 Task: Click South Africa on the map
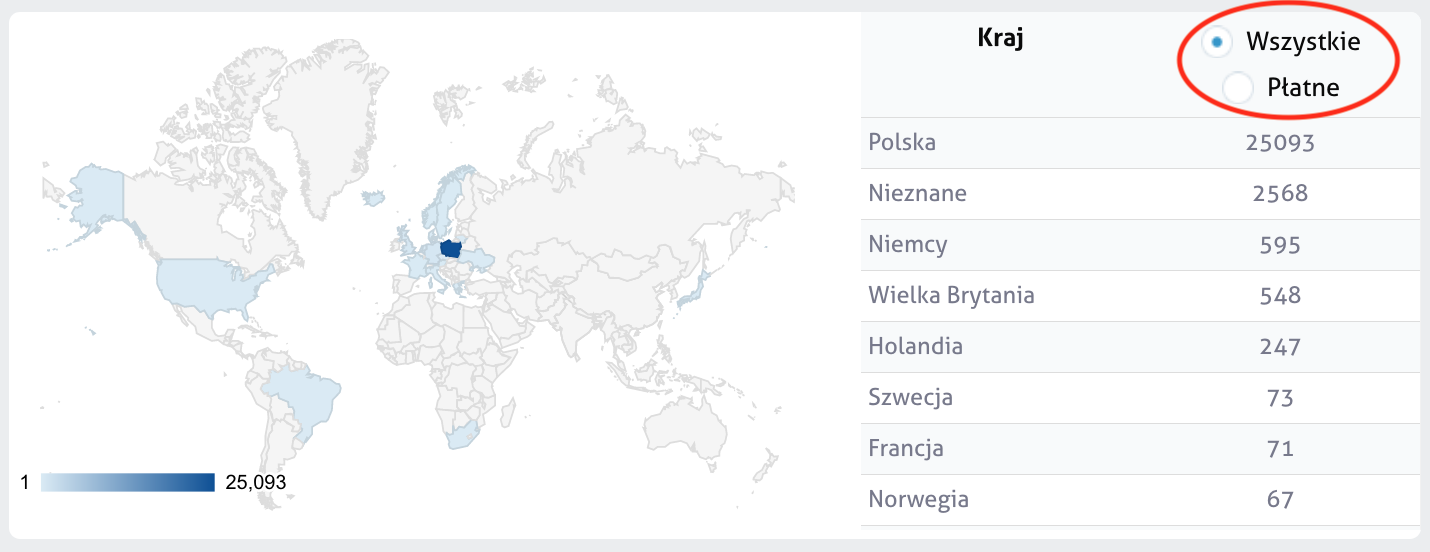click(461, 434)
